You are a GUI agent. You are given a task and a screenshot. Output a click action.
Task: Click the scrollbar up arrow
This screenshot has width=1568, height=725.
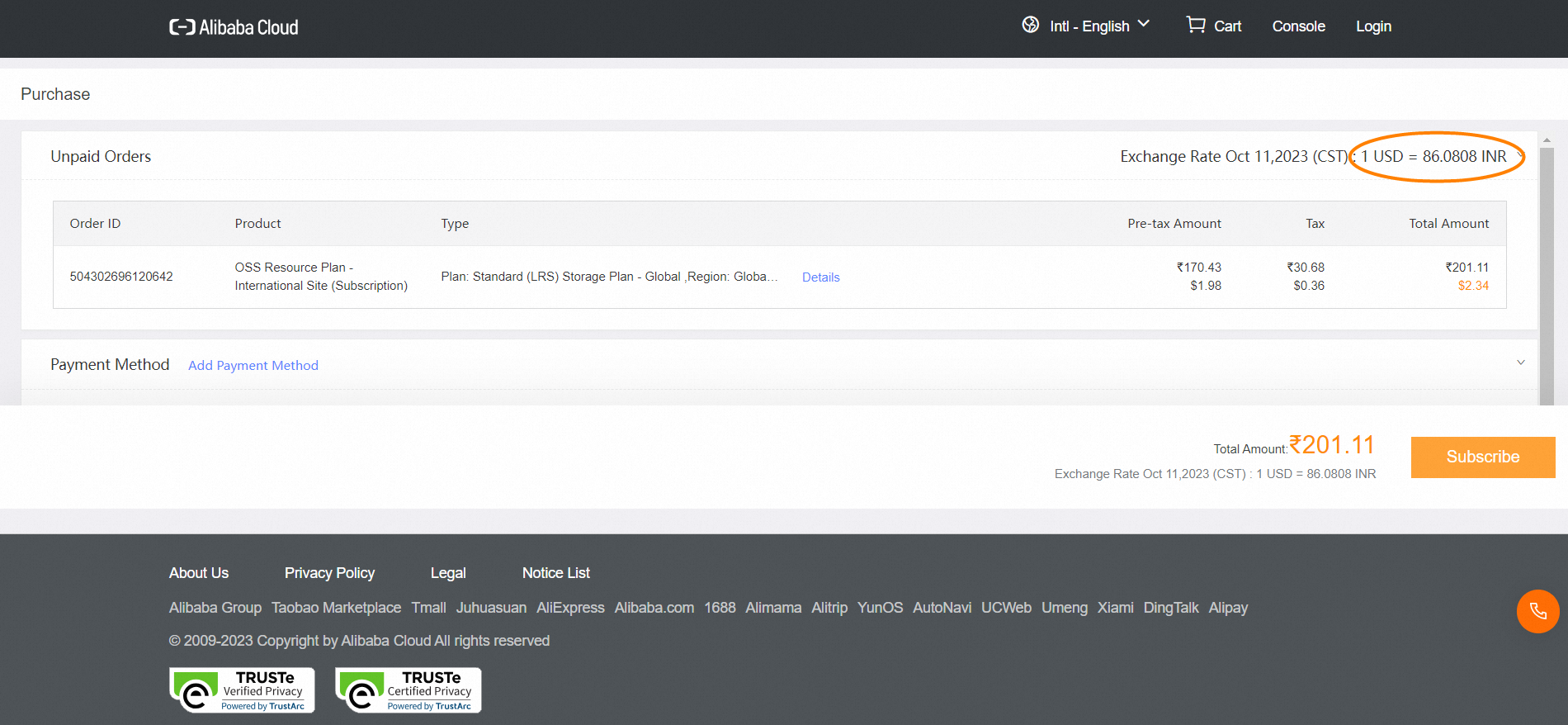pyautogui.click(x=1547, y=140)
